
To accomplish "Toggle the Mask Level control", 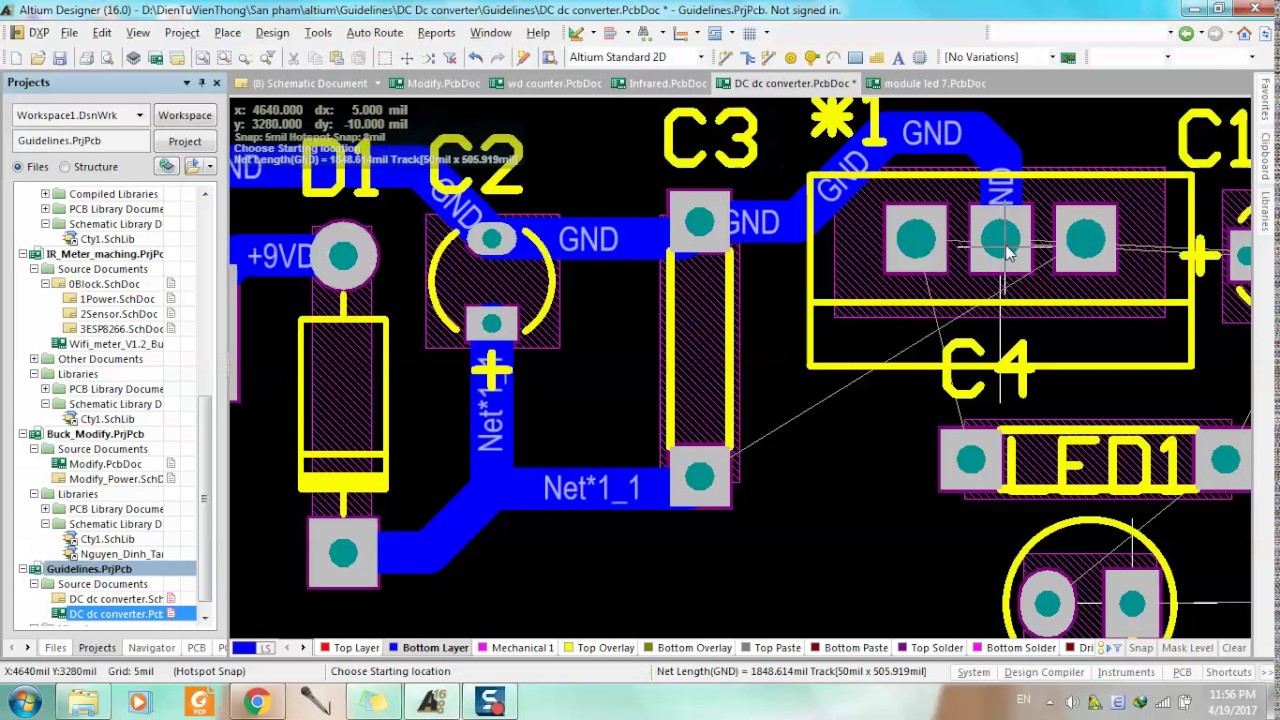I will click(x=1187, y=648).
